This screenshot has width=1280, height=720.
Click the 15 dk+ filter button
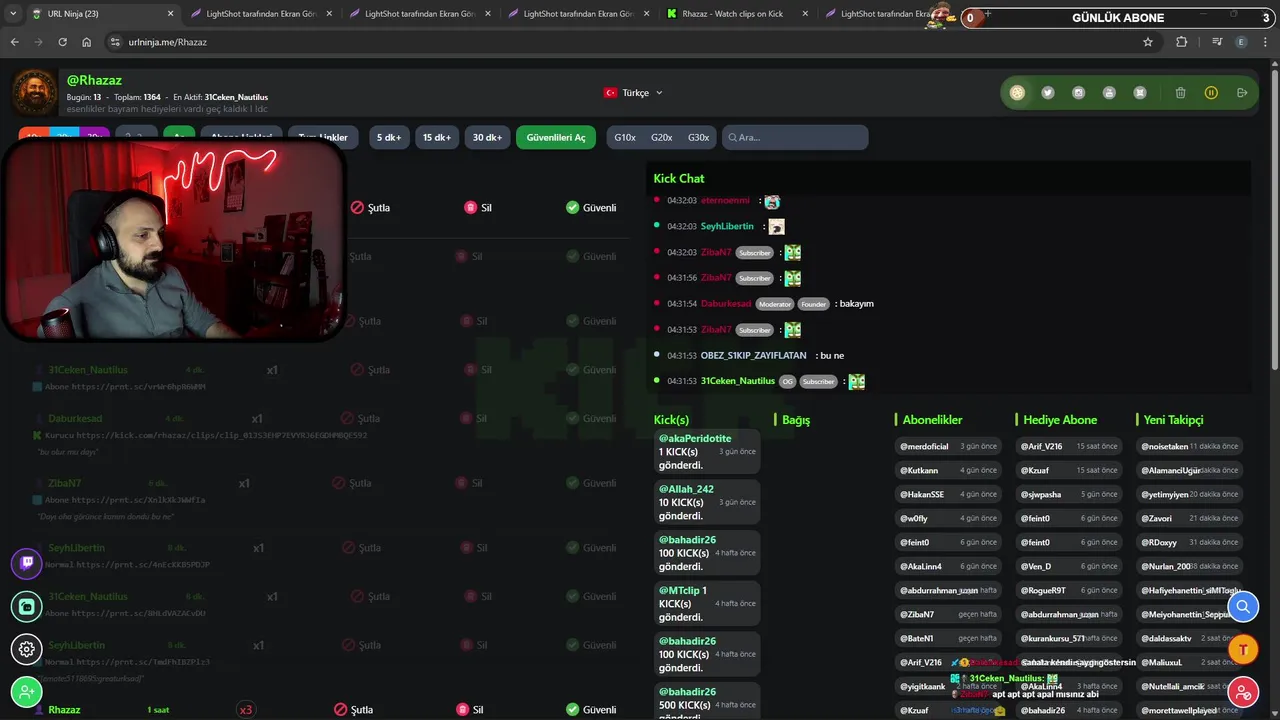click(x=437, y=137)
